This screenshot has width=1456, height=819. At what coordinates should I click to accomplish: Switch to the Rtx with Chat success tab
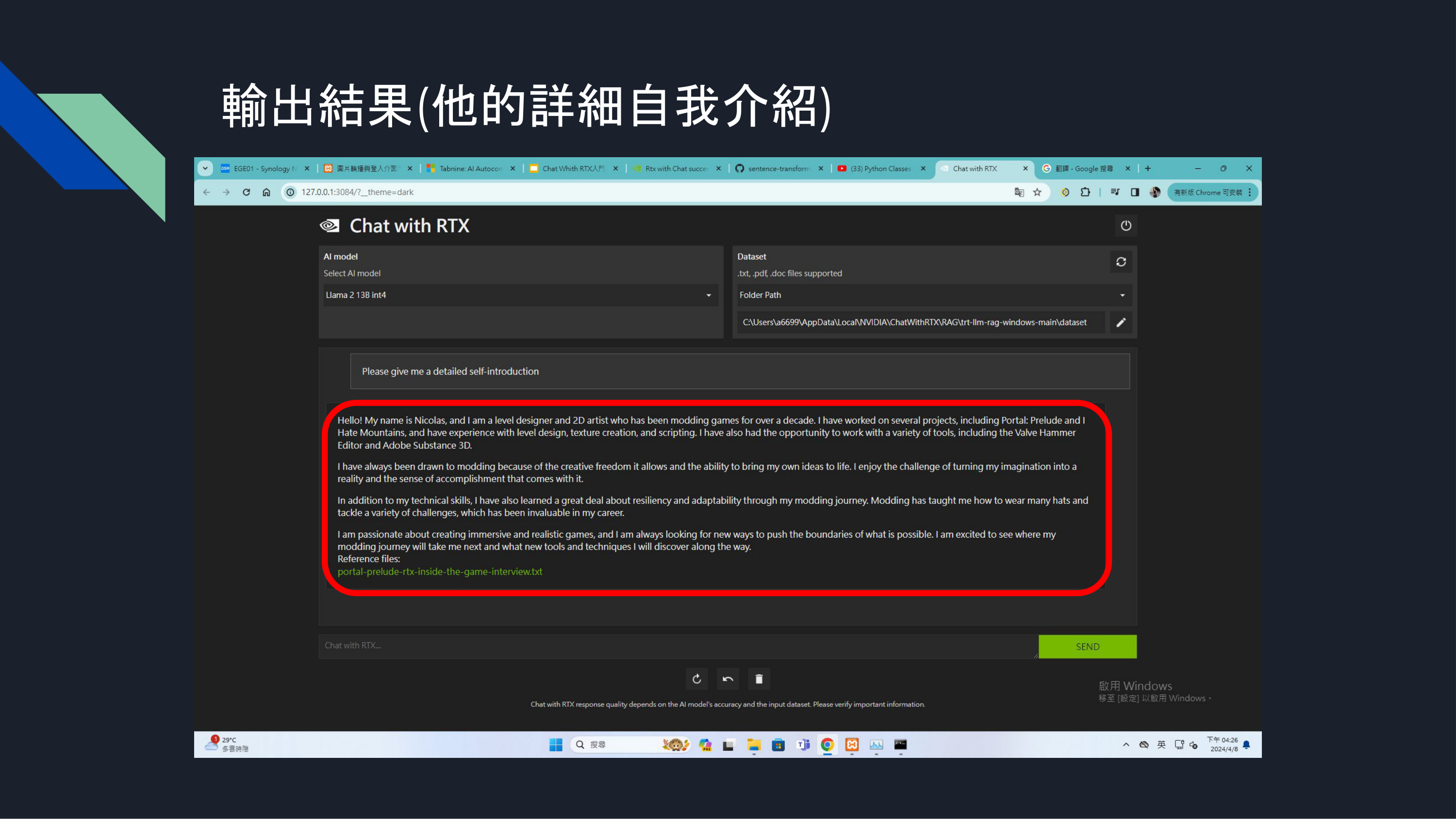click(677, 168)
